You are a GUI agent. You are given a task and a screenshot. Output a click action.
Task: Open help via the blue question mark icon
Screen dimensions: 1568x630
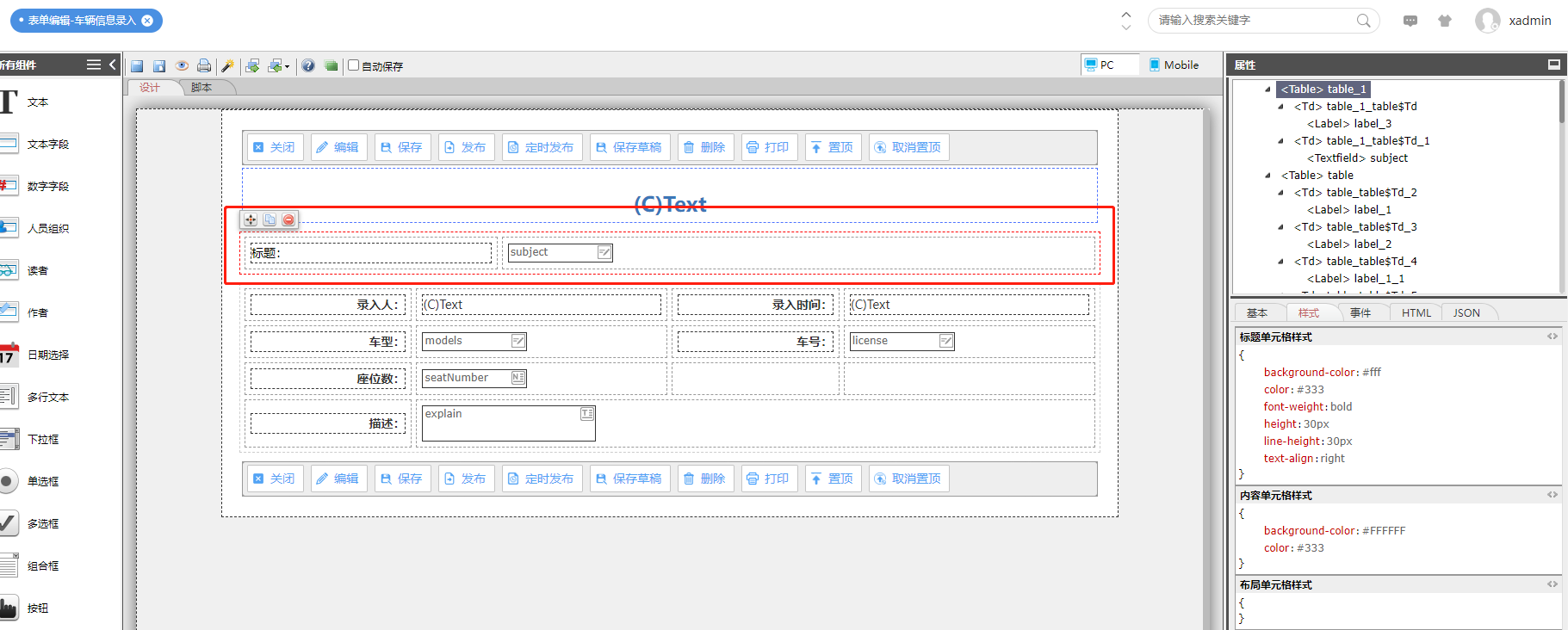pyautogui.click(x=308, y=65)
